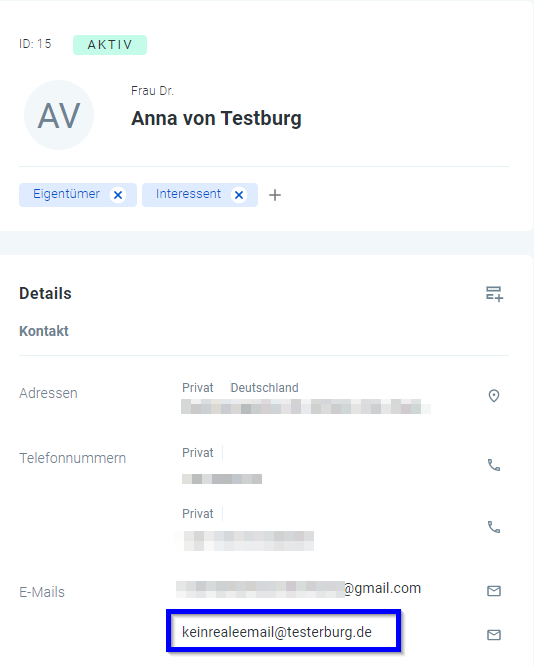Open the address location pin icon
The image size is (534, 666).
click(494, 396)
